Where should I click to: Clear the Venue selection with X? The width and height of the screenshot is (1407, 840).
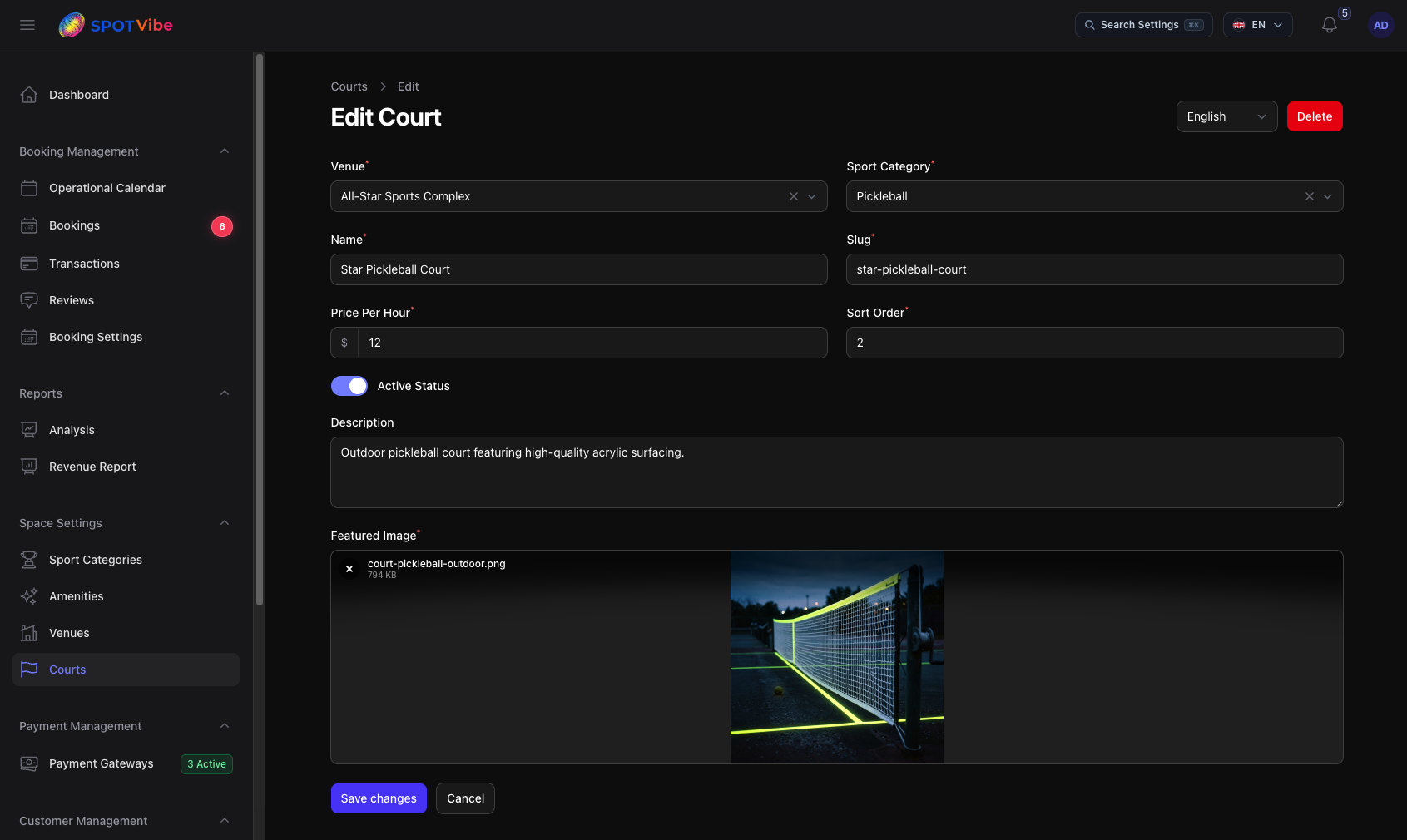click(794, 196)
